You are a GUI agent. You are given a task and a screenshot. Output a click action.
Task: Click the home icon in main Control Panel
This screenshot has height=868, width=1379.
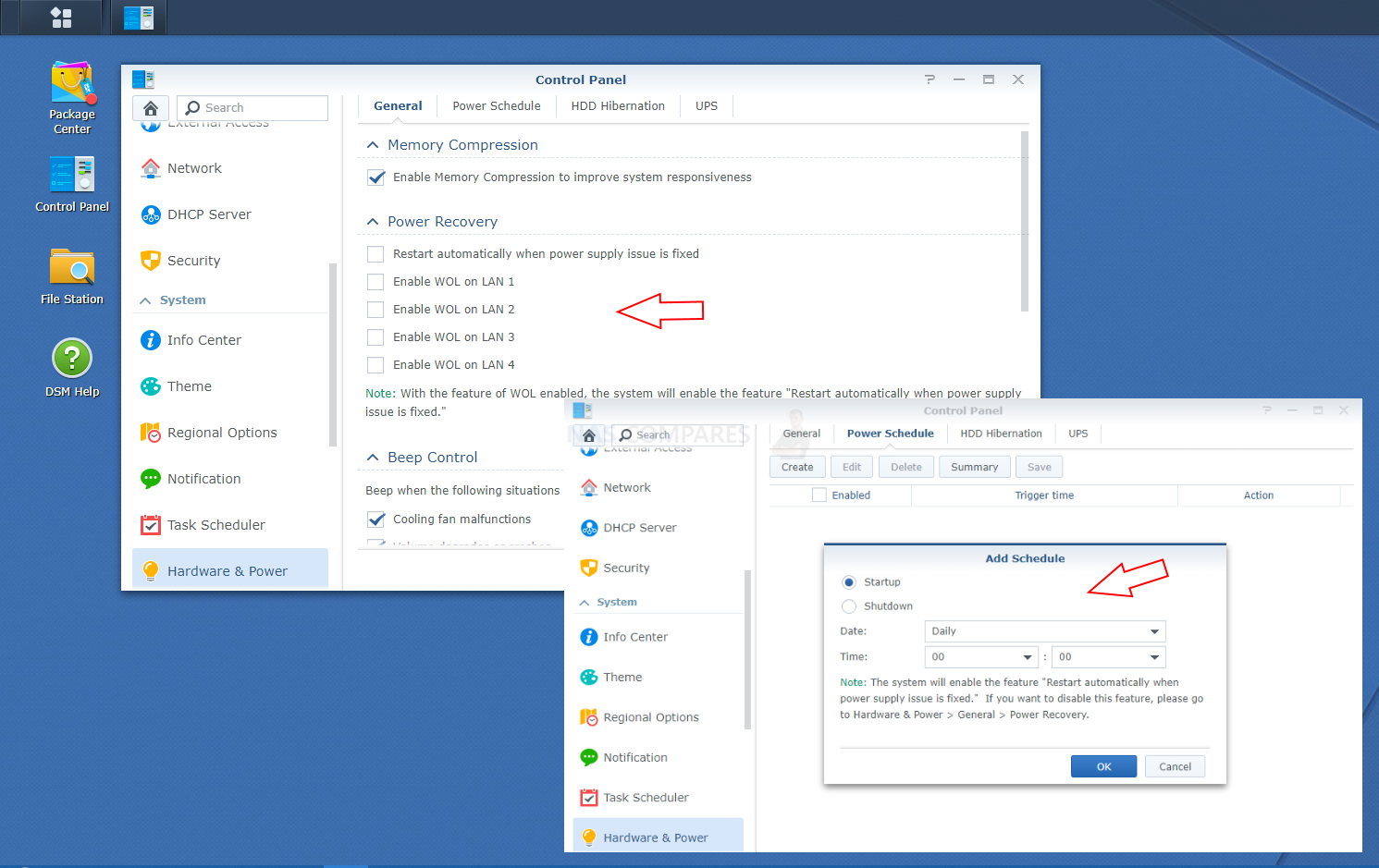[x=151, y=108]
